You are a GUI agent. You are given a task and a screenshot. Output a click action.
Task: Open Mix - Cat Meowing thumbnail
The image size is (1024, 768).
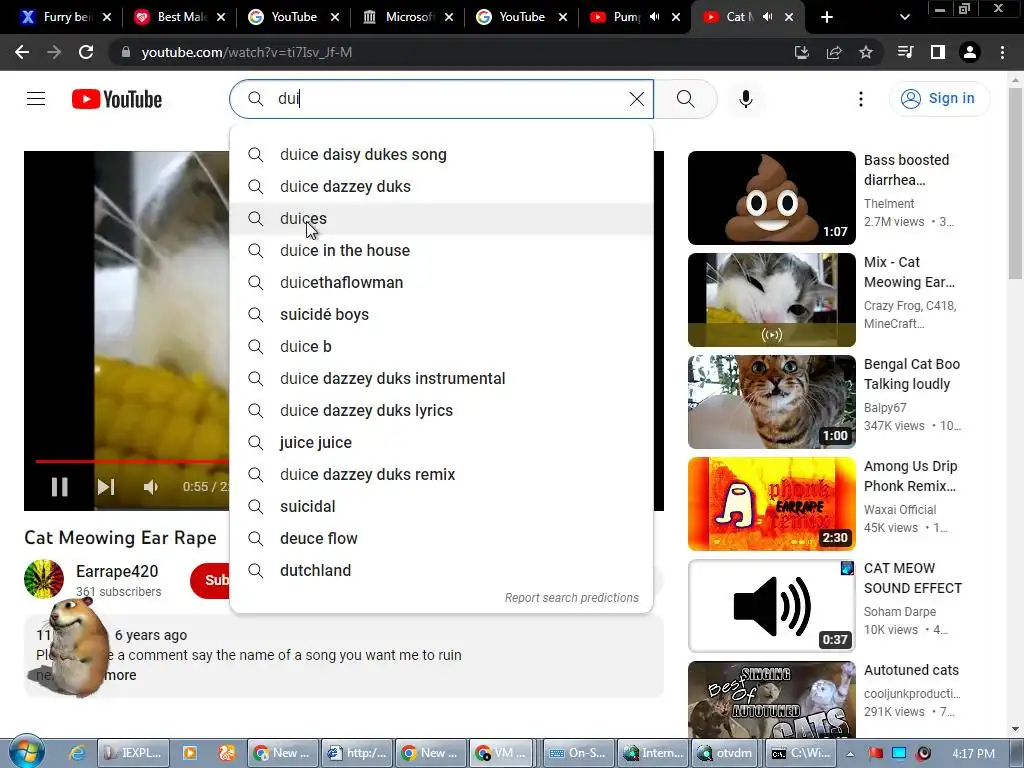tap(771, 300)
